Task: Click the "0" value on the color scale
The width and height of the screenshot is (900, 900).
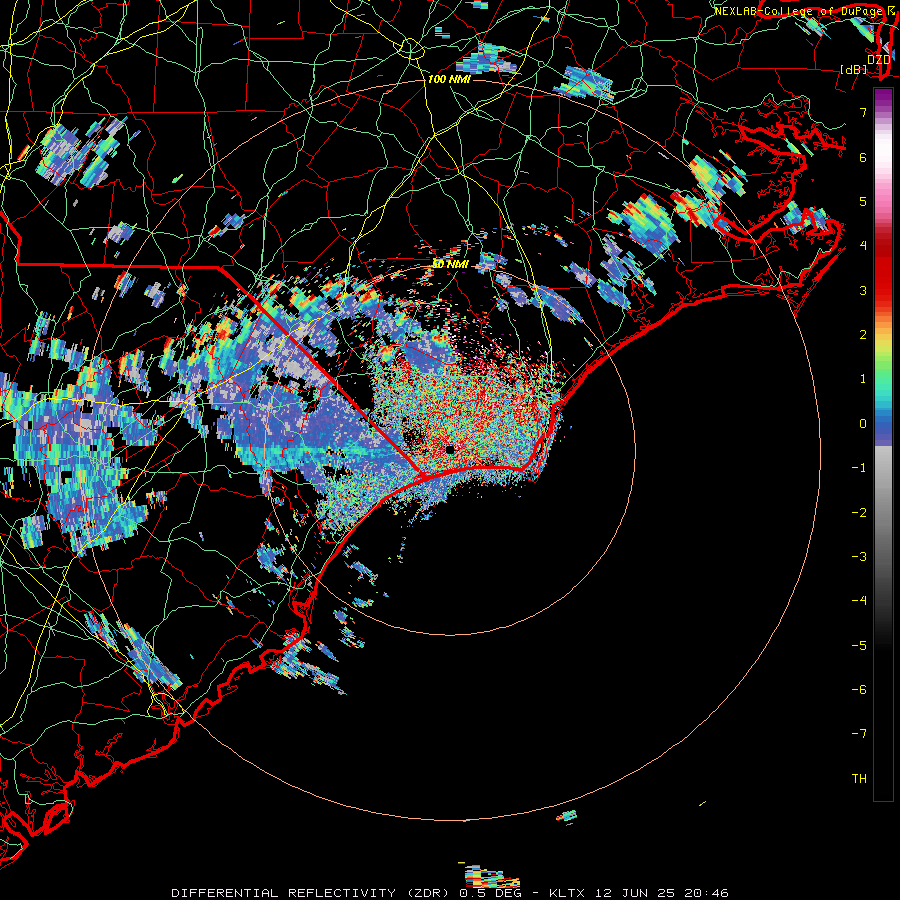Action: [x=863, y=424]
